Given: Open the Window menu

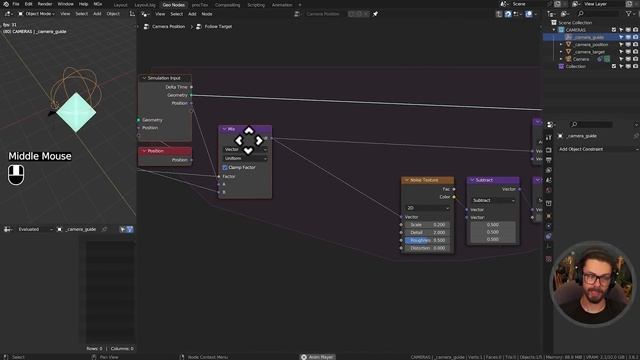Looking at the screenshot, I should point(65,4).
